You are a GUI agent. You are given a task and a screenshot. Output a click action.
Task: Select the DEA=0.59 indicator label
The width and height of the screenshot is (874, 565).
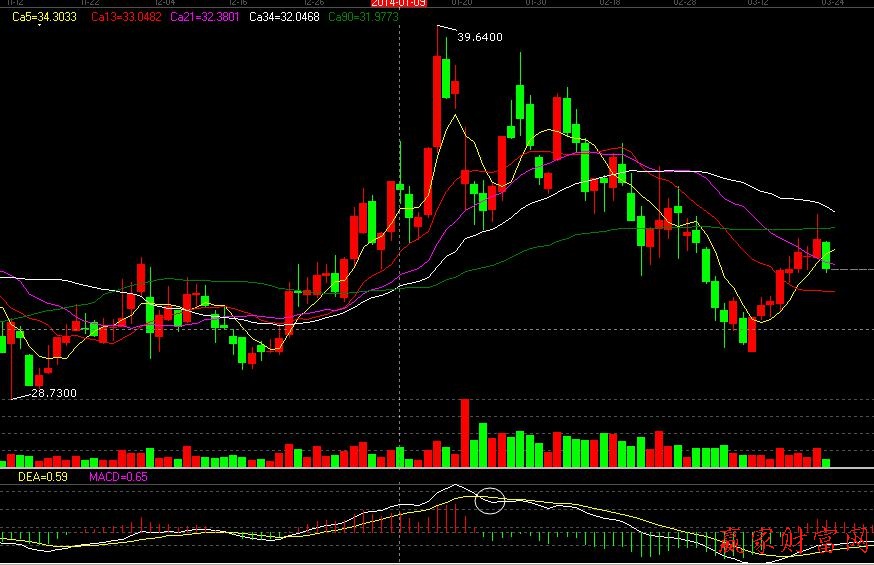pos(43,477)
